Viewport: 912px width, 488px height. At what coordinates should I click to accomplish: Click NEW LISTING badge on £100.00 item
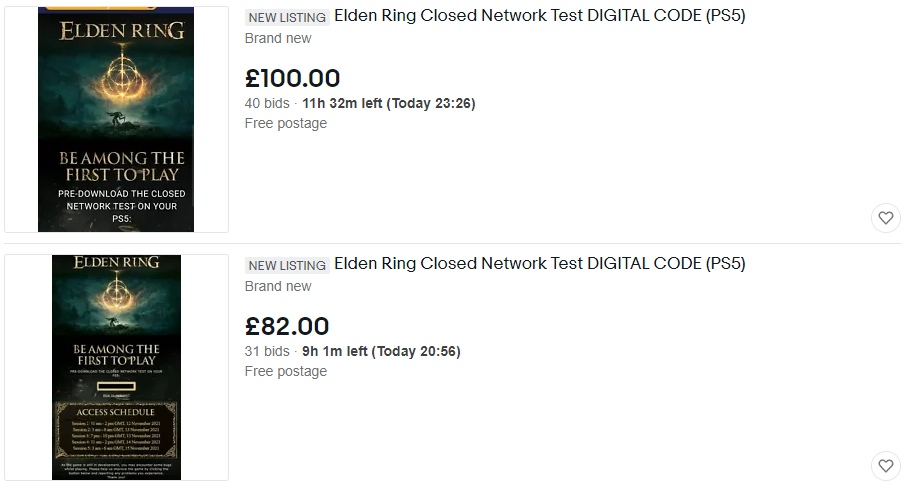[x=287, y=17]
